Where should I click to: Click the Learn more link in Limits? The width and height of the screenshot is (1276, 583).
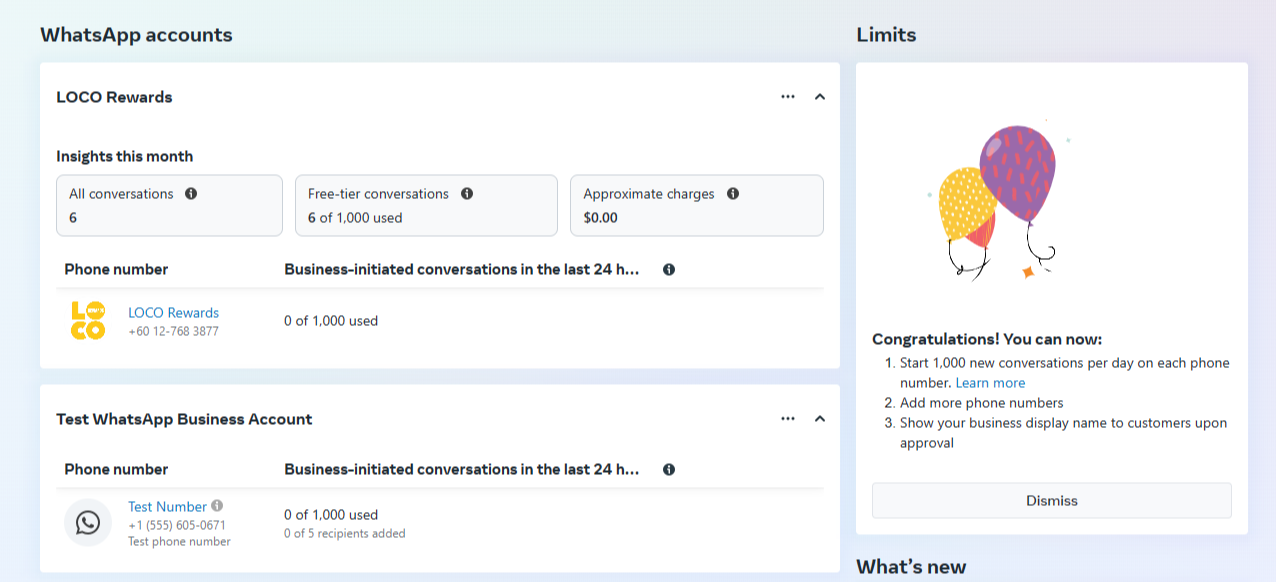(x=990, y=383)
